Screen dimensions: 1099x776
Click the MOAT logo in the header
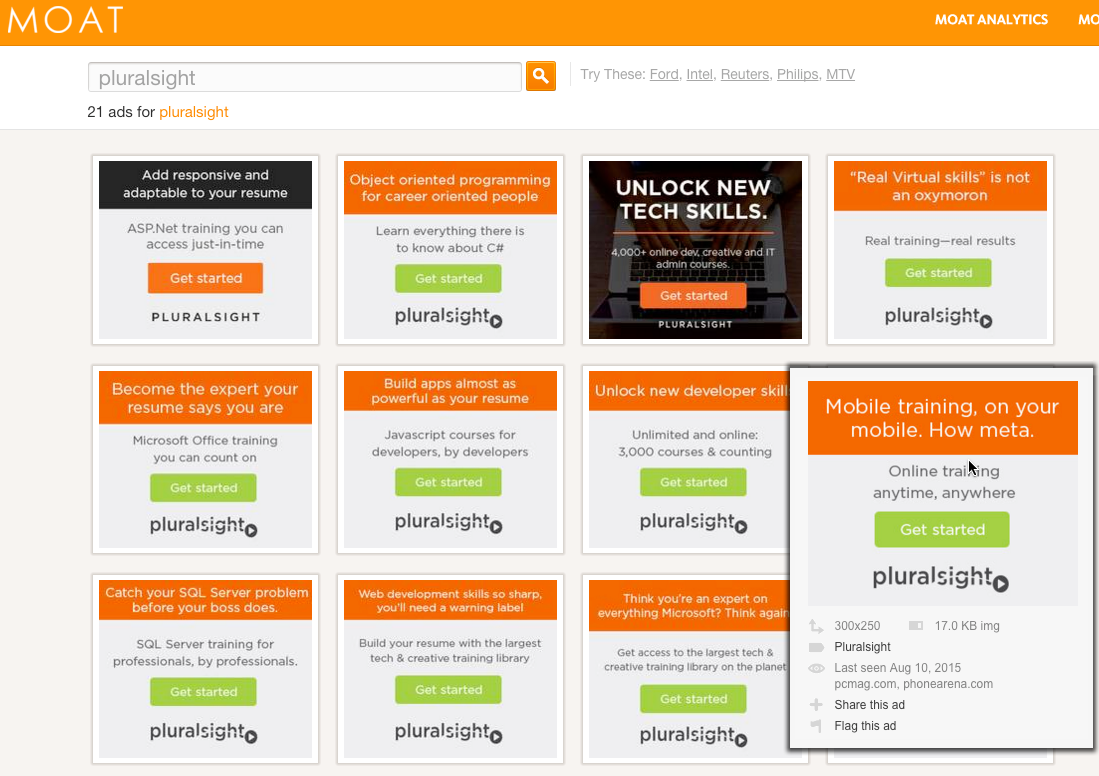[x=64, y=19]
